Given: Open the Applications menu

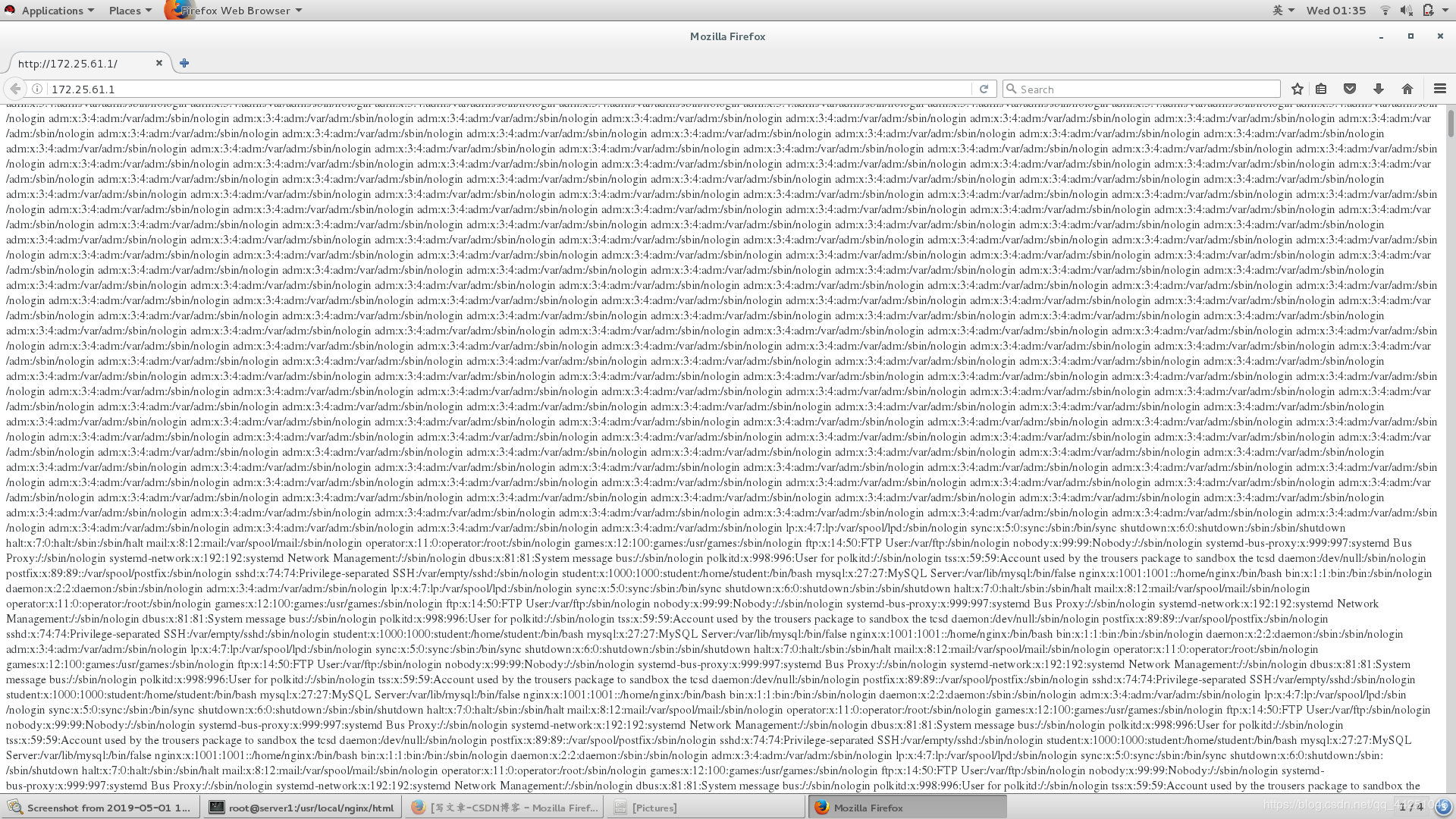Looking at the screenshot, I should (x=52, y=11).
